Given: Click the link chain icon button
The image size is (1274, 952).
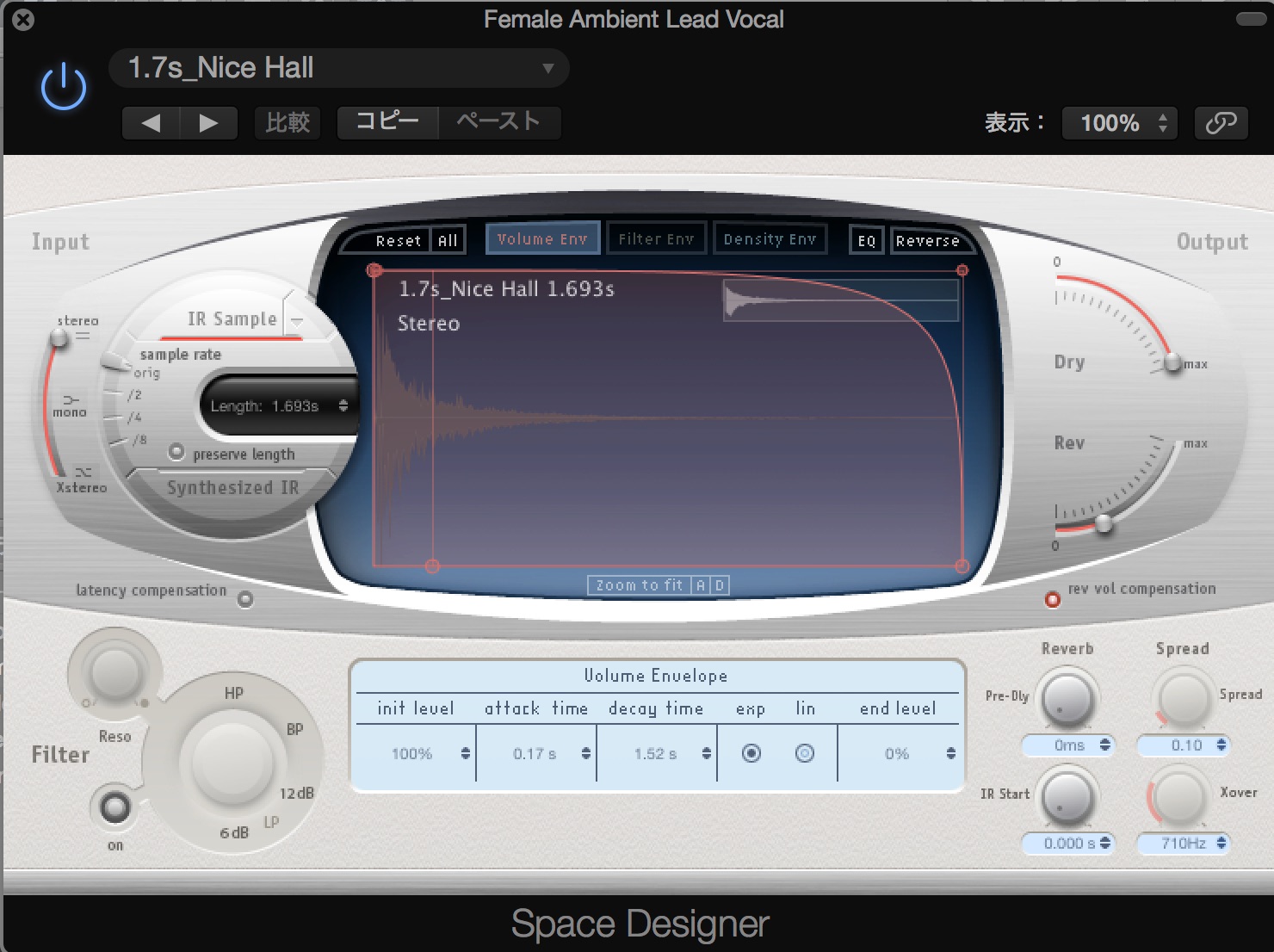Looking at the screenshot, I should pos(1221,123).
